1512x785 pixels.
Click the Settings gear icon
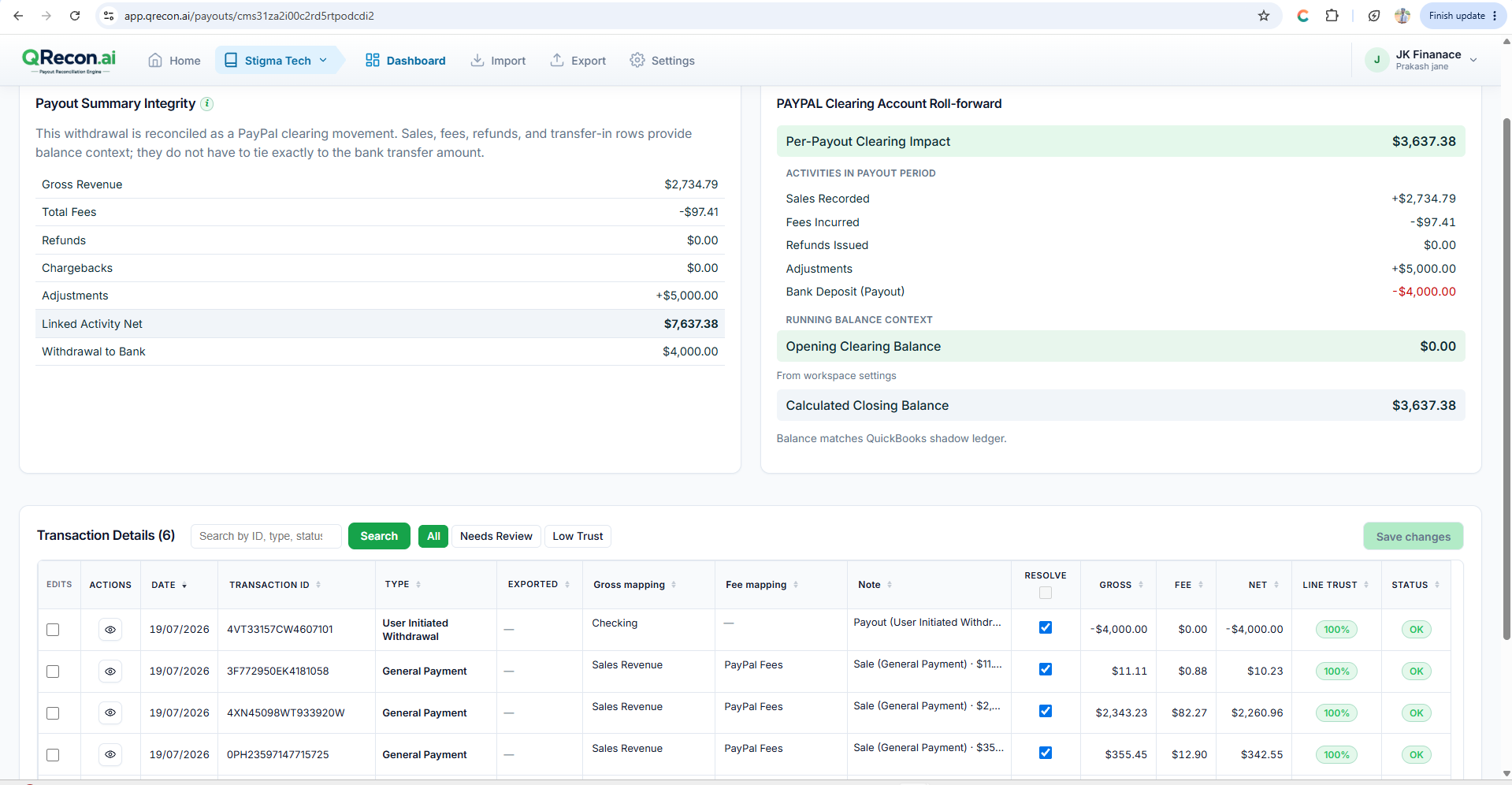pyautogui.click(x=637, y=60)
